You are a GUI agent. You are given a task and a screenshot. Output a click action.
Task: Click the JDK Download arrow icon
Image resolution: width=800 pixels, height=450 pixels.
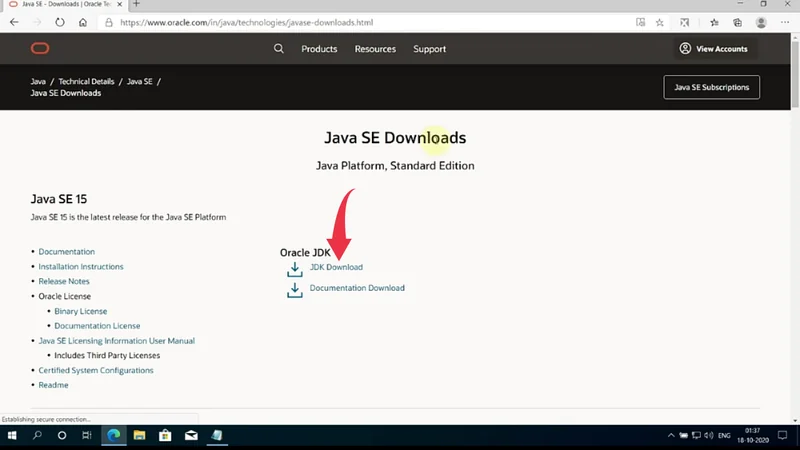[x=294, y=268]
